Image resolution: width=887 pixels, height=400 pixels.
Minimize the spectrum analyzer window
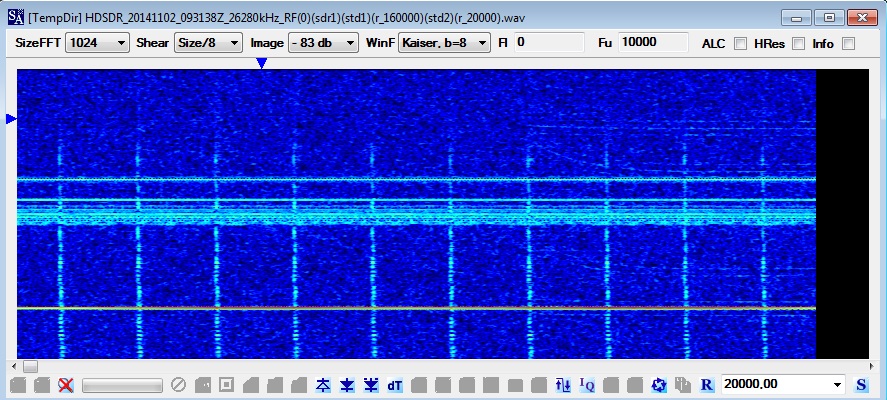[797, 18]
